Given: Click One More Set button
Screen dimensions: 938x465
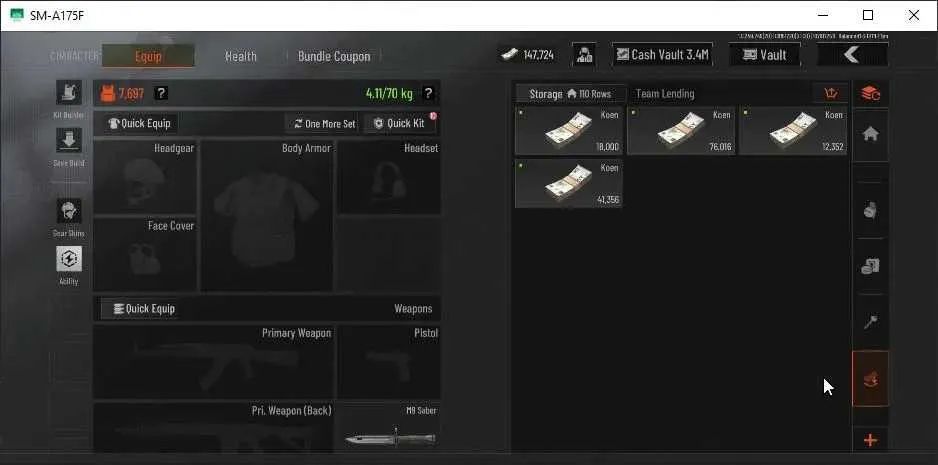Looking at the screenshot, I should pyautogui.click(x=324, y=124).
